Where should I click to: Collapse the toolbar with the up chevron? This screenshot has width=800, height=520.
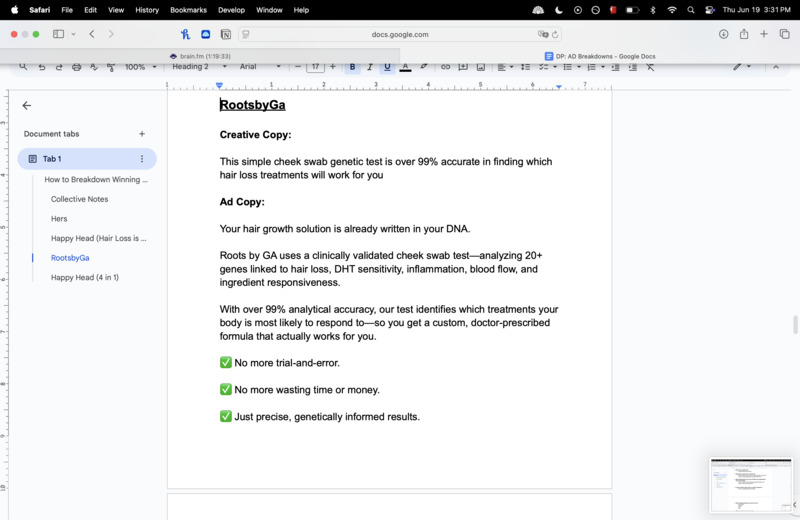[776, 67]
